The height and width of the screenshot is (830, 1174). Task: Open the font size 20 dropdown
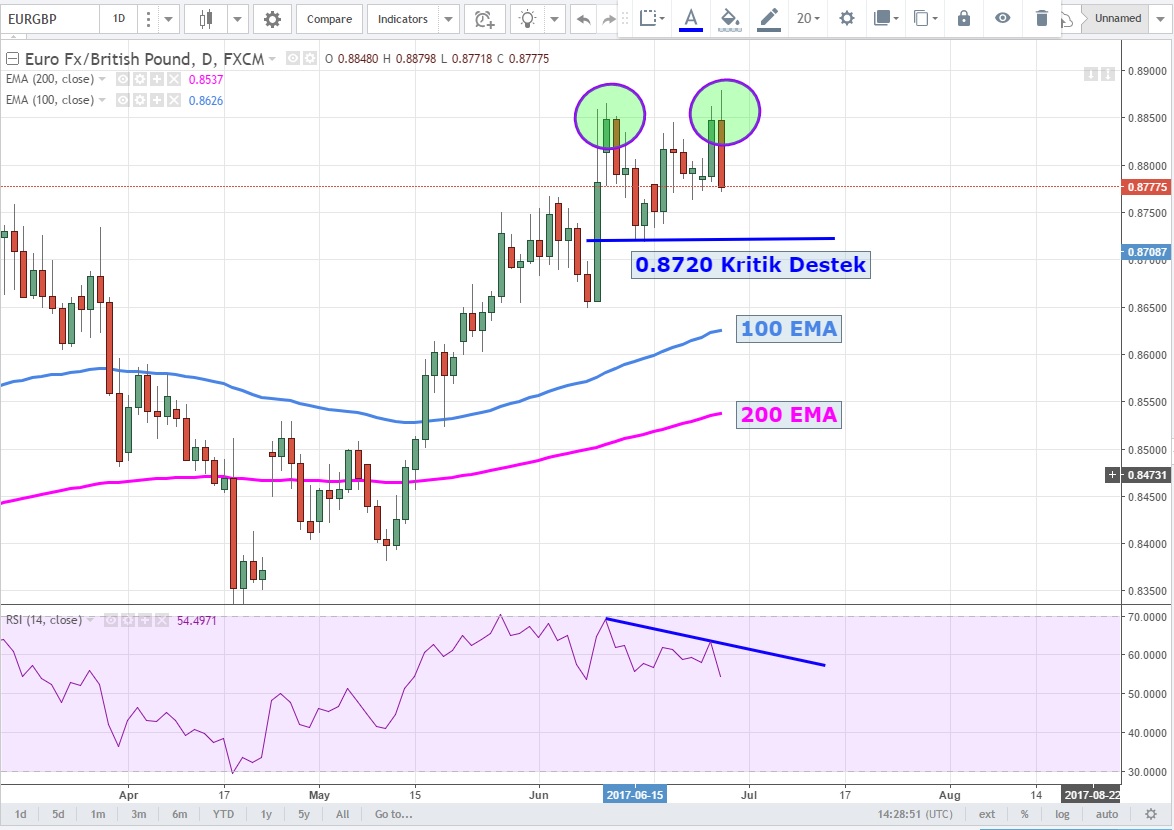tap(807, 18)
